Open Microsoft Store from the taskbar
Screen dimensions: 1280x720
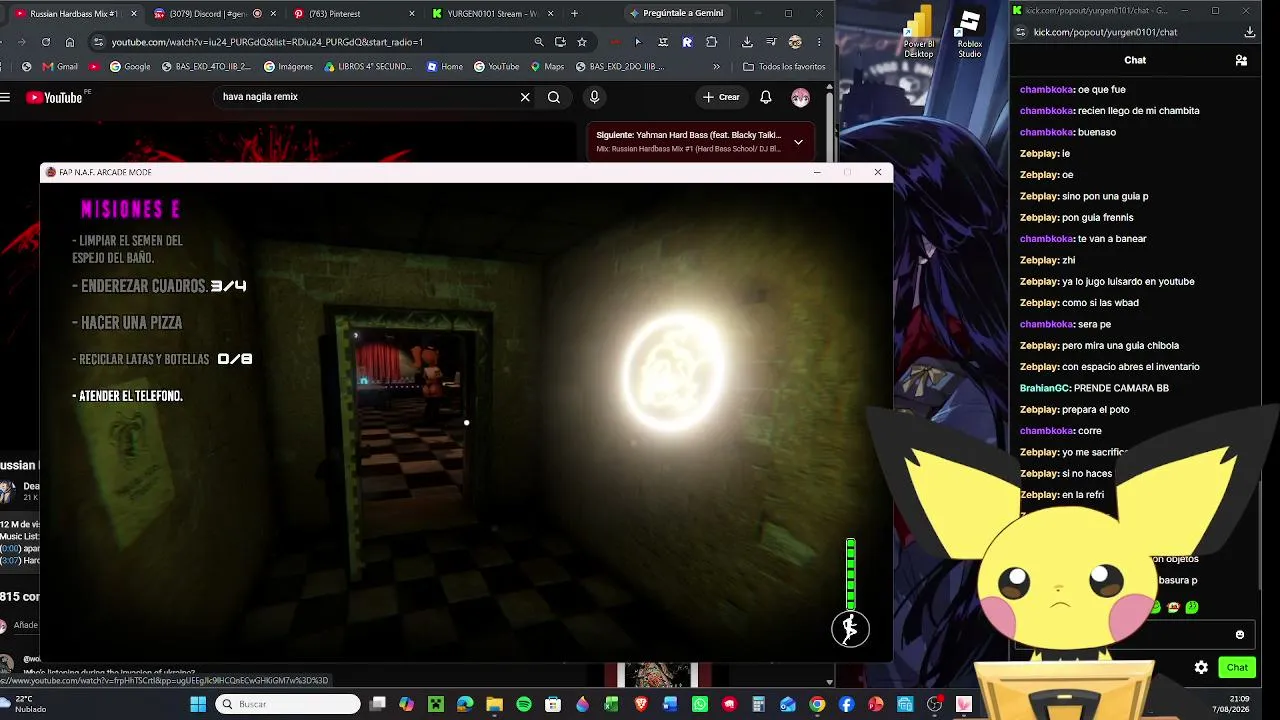click(x=553, y=704)
